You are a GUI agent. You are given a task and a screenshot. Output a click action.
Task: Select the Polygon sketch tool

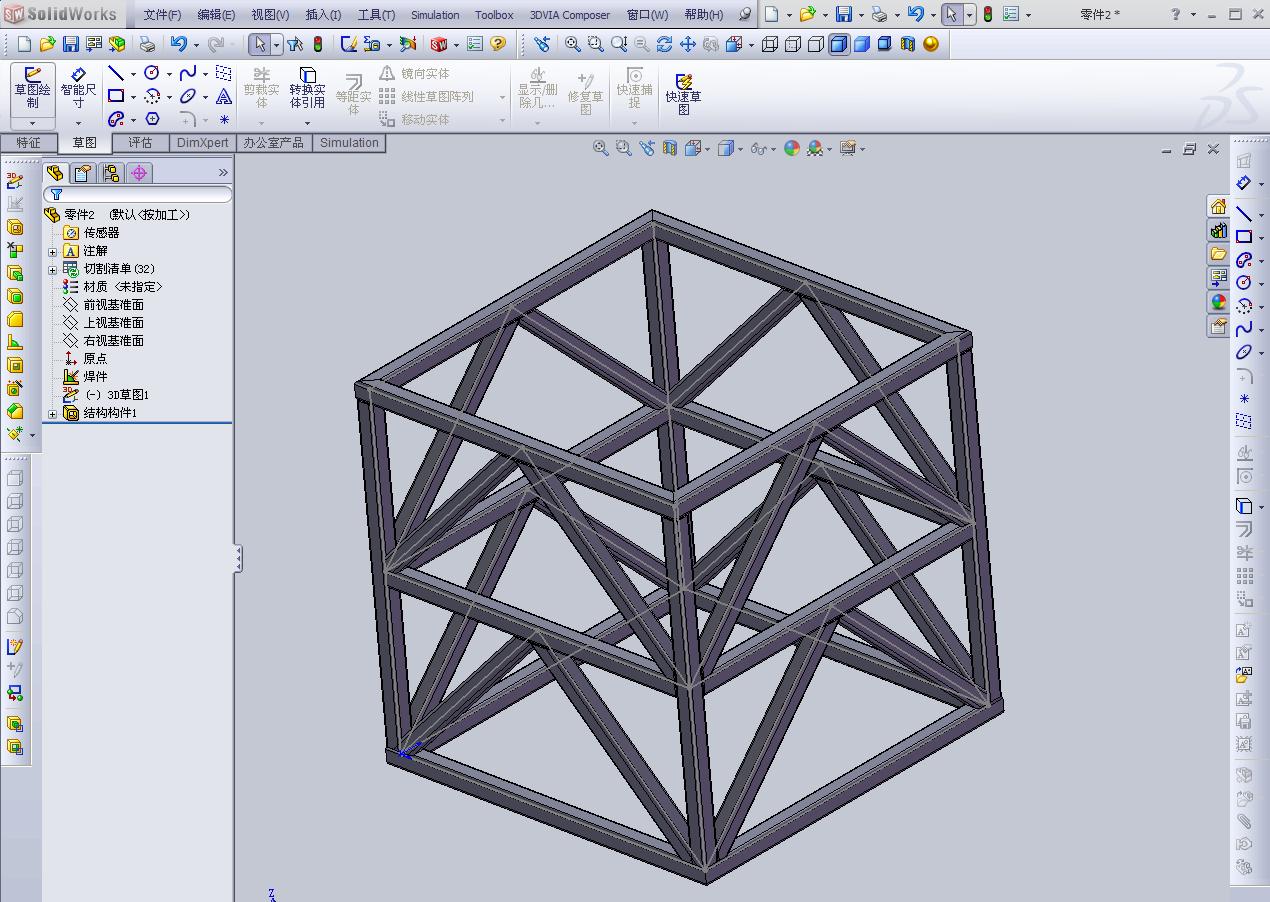[x=152, y=119]
